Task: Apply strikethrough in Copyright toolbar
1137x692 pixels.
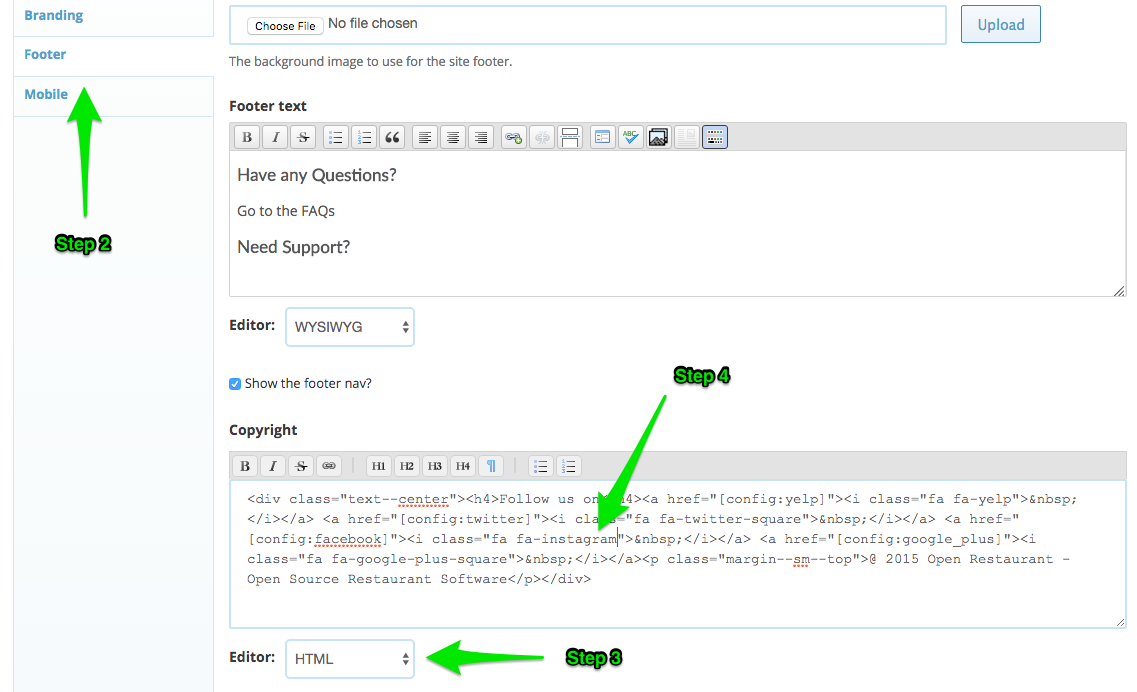Action: (301, 466)
